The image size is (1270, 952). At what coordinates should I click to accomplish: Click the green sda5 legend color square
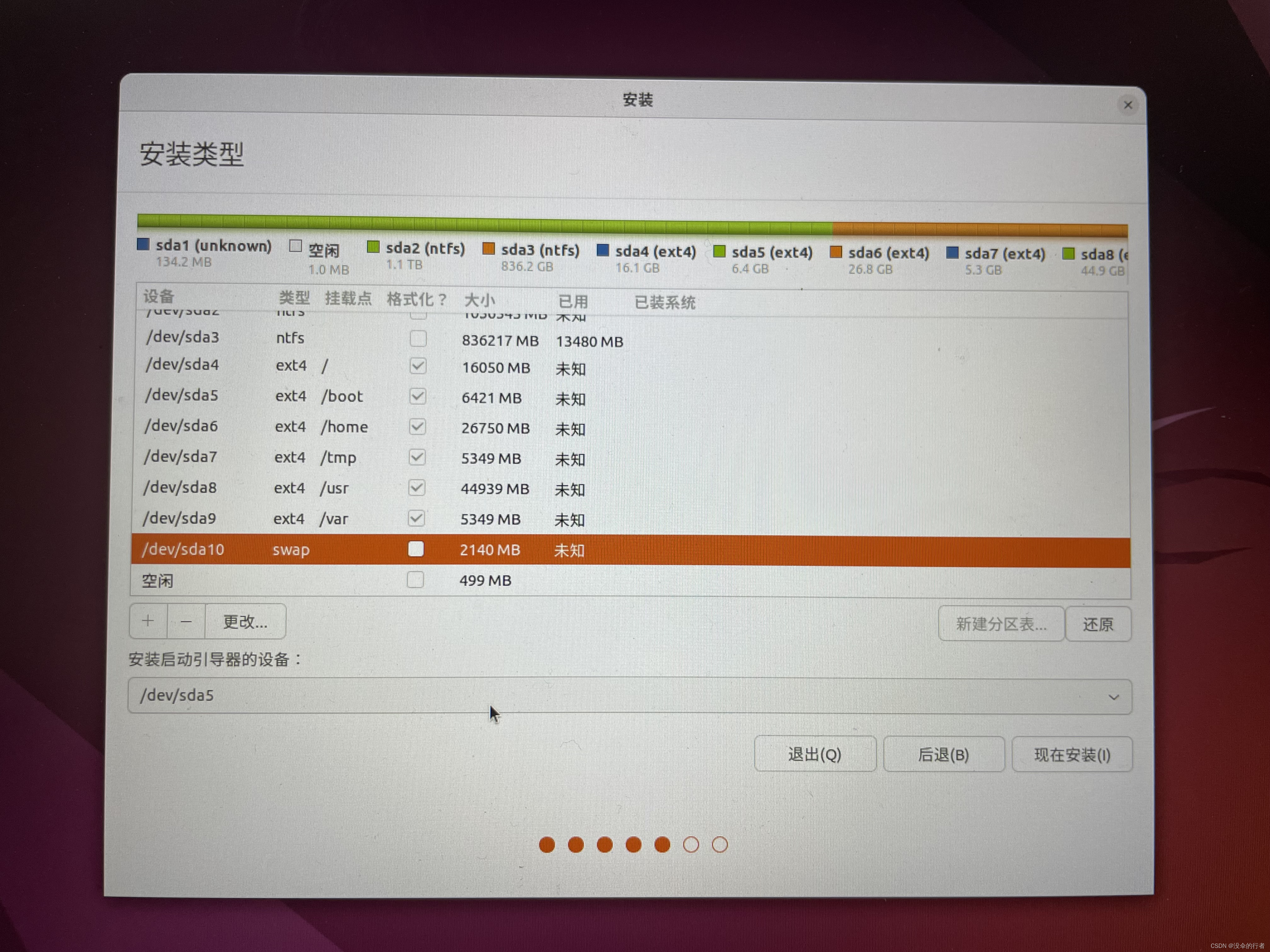[719, 251]
